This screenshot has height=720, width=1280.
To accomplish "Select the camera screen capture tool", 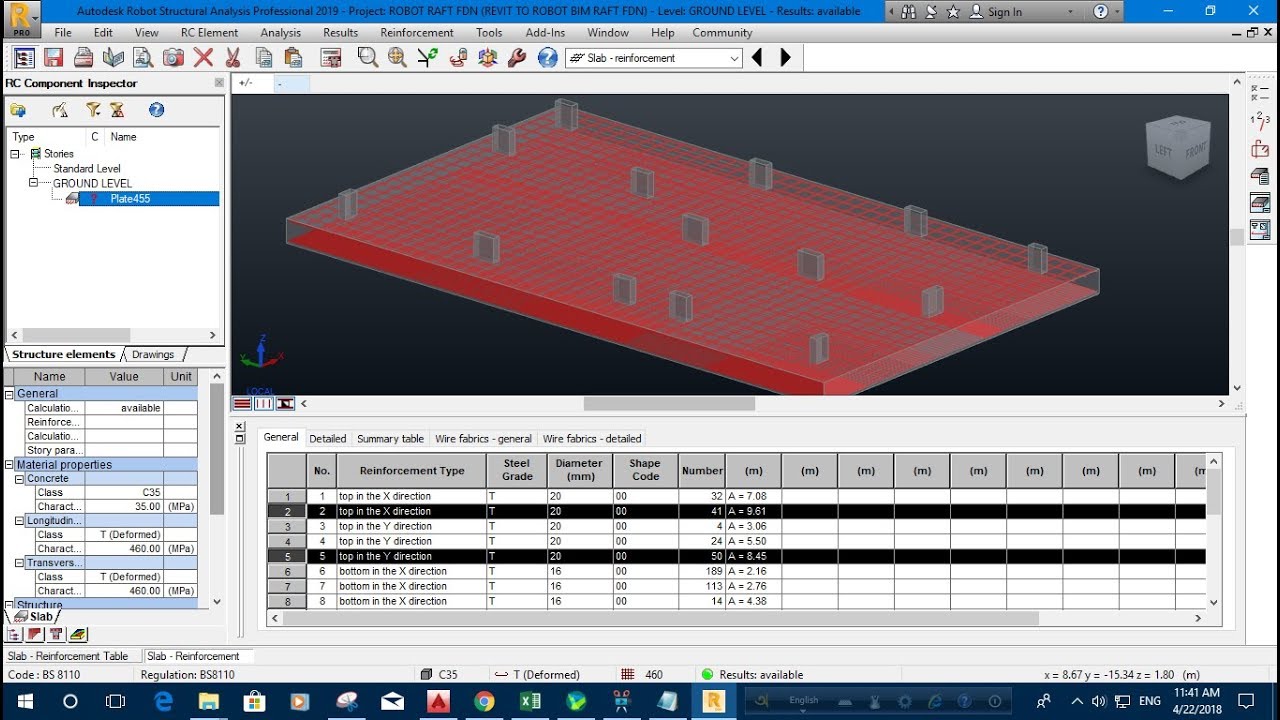I will coord(173,58).
